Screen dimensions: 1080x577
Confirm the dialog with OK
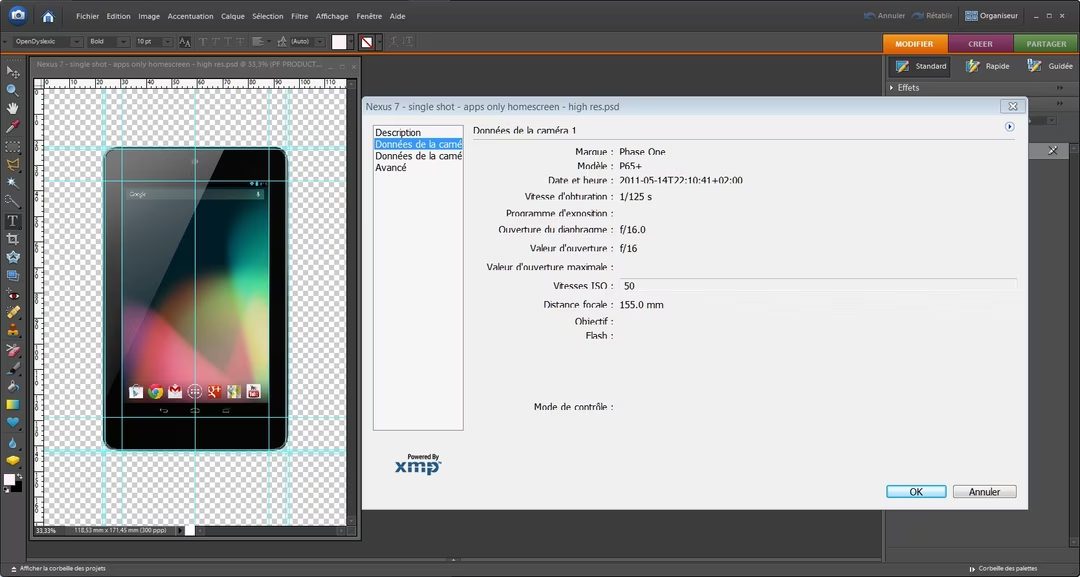[x=916, y=492]
